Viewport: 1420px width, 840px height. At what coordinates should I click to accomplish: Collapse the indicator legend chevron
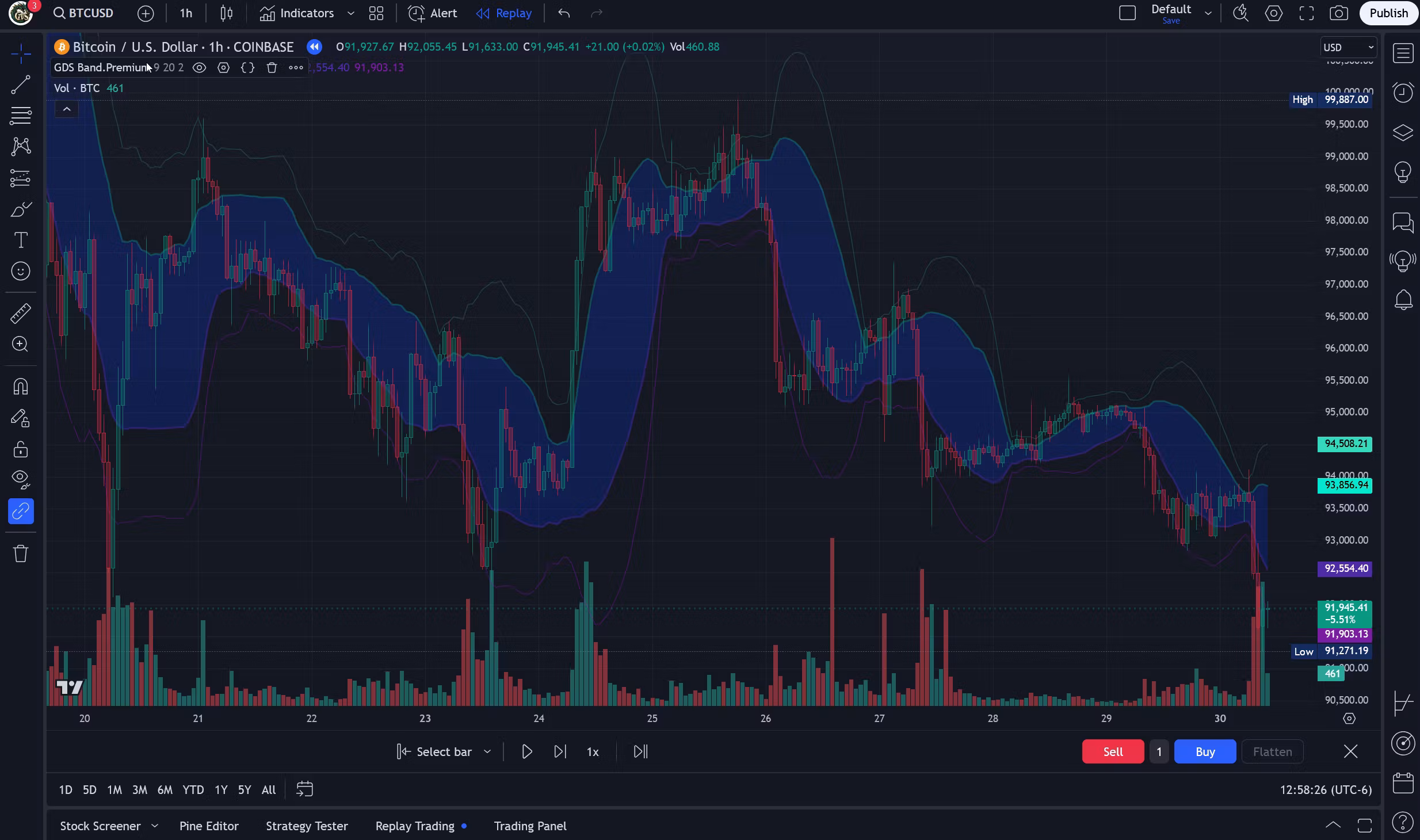click(67, 109)
